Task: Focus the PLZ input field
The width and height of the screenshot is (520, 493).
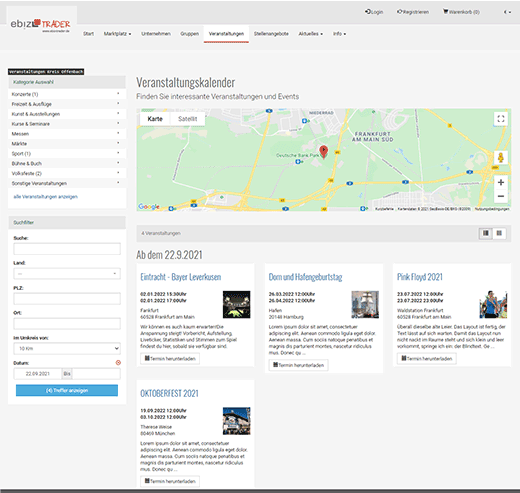Action: coord(67,299)
